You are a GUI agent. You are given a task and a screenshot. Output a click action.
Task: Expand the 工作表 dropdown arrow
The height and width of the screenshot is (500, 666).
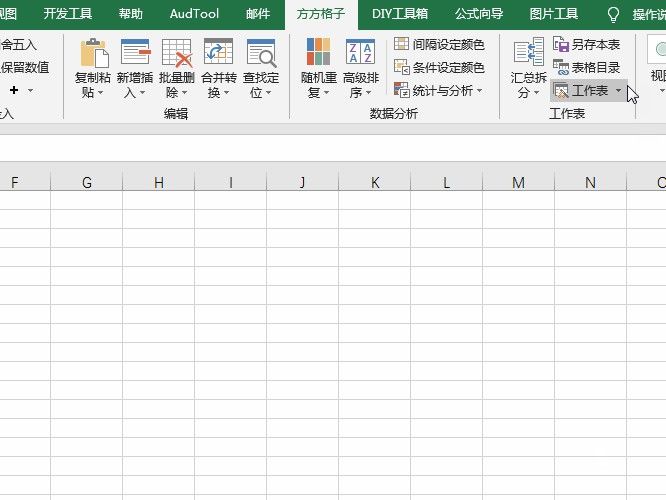(618, 90)
